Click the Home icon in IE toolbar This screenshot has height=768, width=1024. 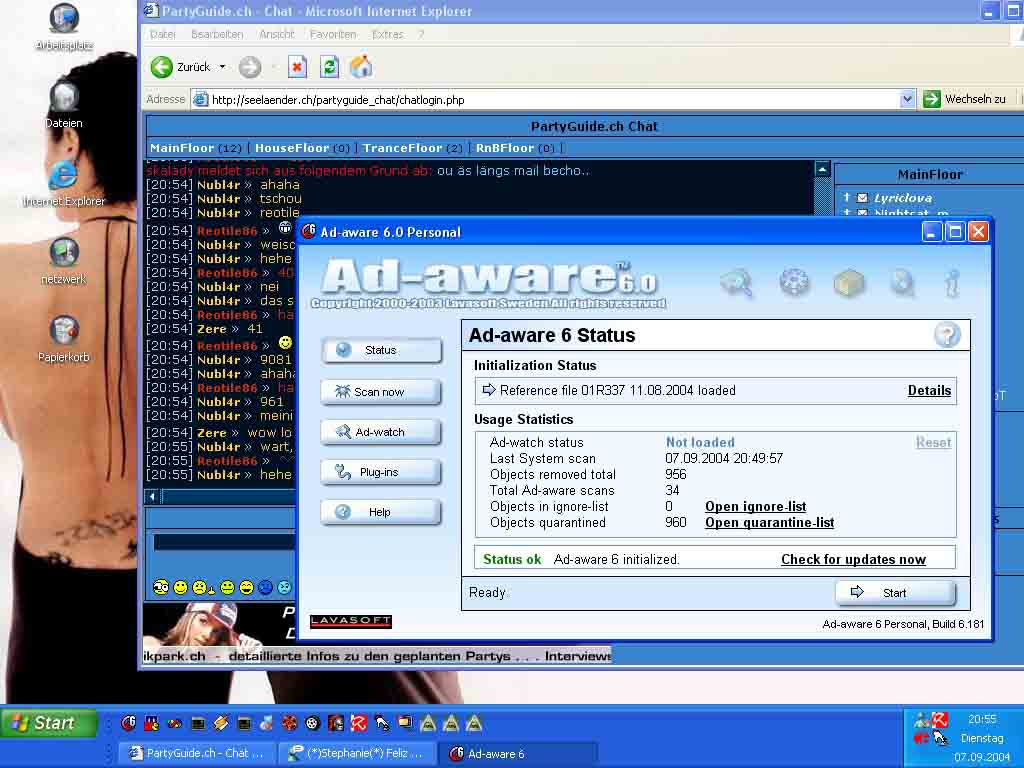point(361,67)
